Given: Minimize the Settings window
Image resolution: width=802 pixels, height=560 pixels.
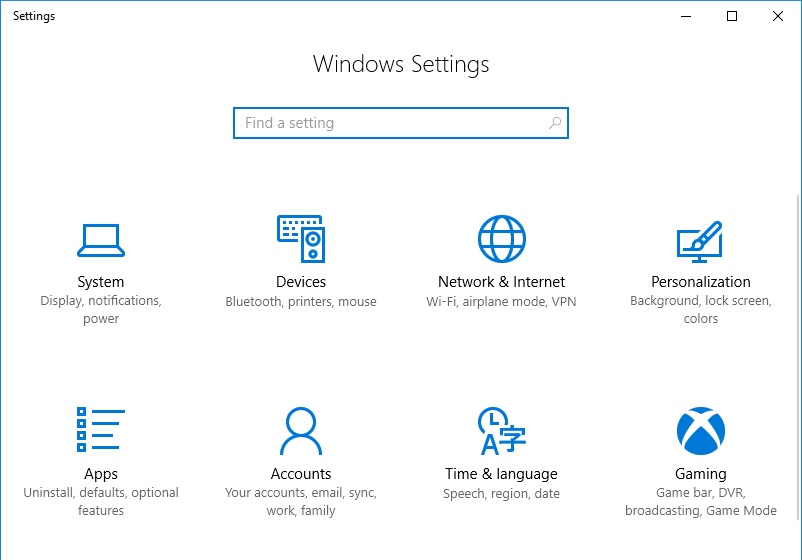Looking at the screenshot, I should pyautogui.click(x=686, y=16).
